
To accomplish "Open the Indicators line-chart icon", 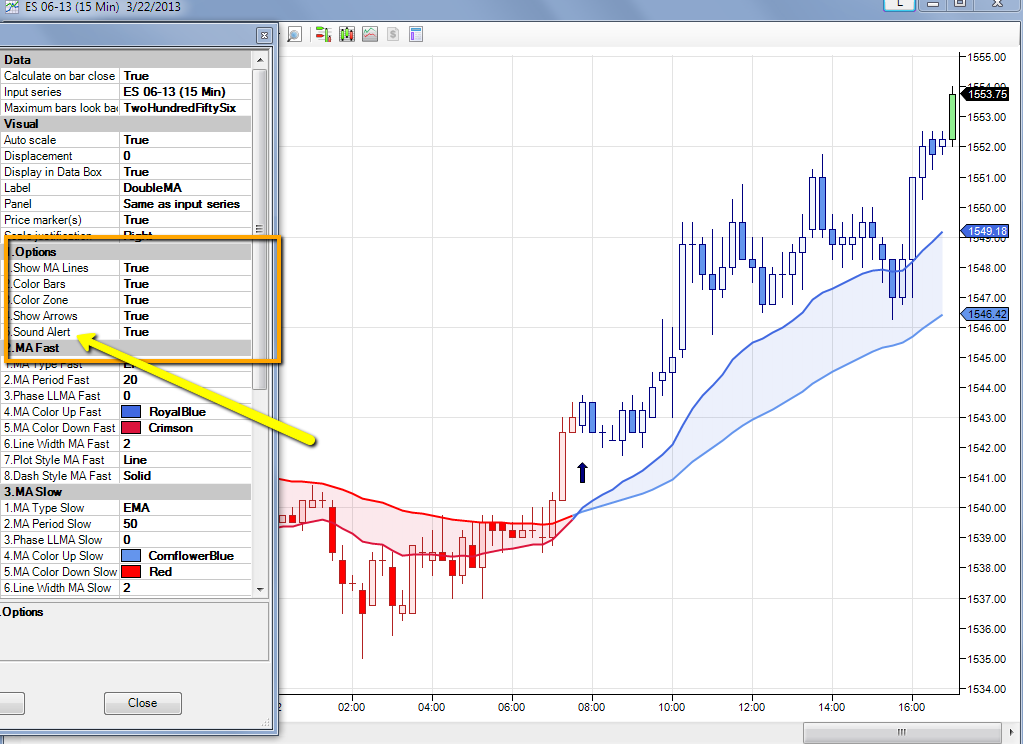I will (370, 34).
